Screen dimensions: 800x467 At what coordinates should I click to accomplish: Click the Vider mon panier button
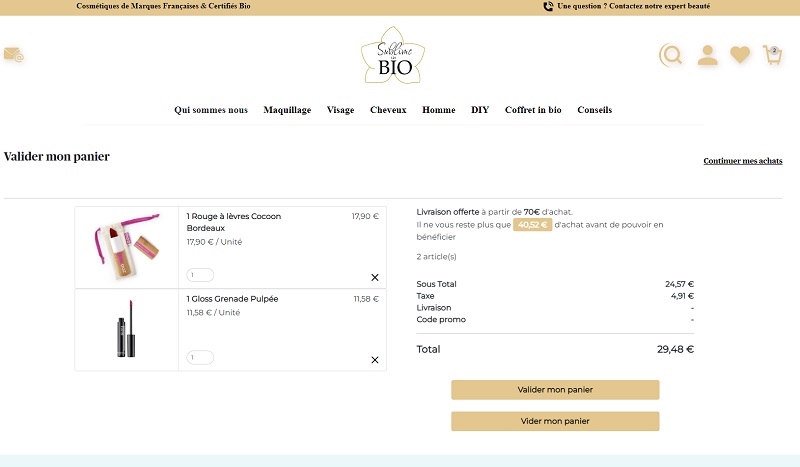tap(555, 421)
